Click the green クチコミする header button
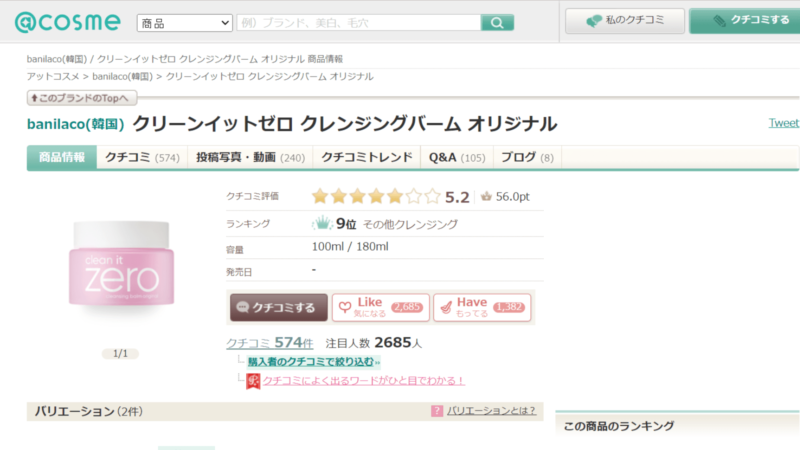 pos(746,21)
